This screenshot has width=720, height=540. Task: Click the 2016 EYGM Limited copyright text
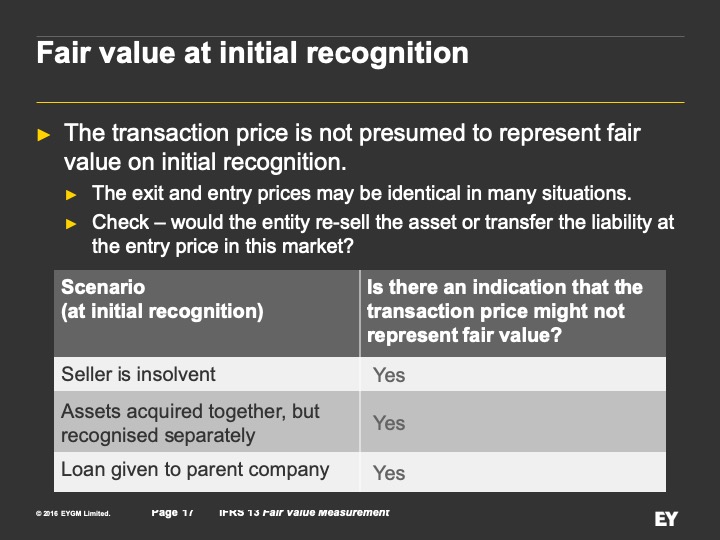click(73, 513)
